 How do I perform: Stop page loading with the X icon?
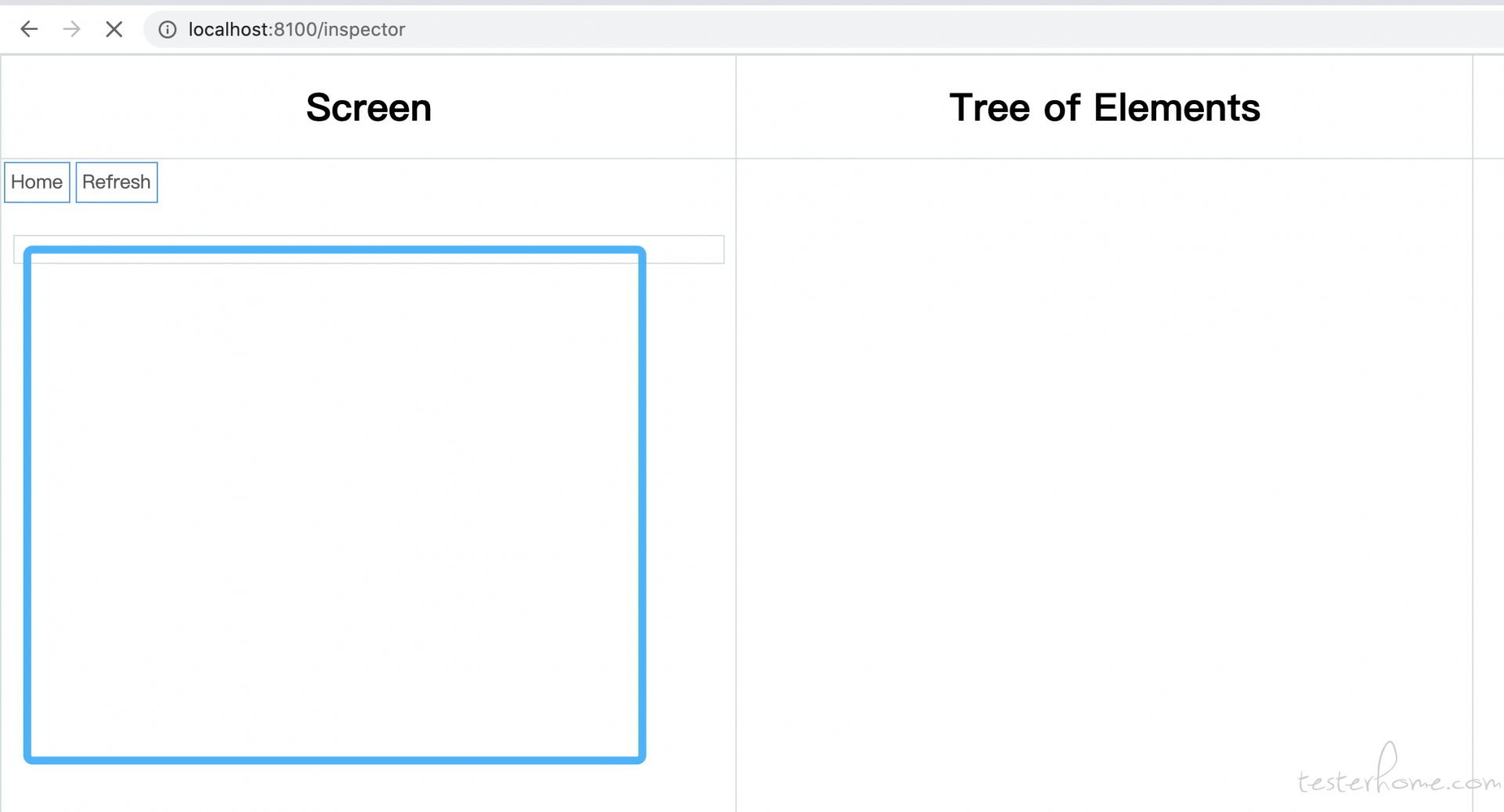114,30
